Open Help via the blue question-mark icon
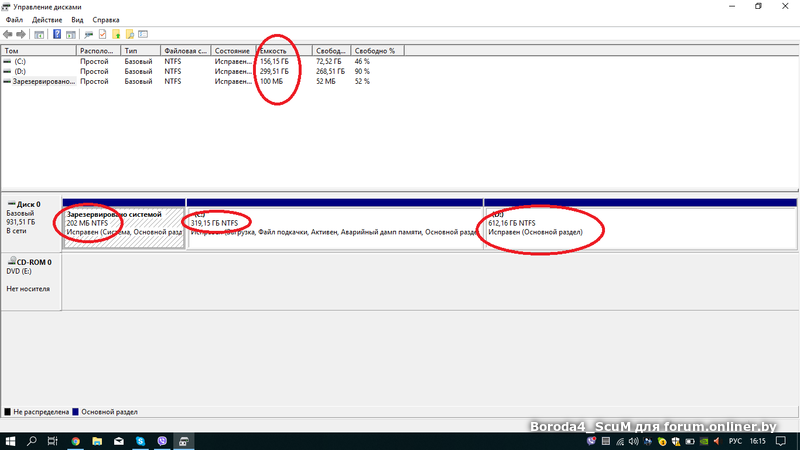Image resolution: width=800 pixels, height=450 pixels. point(57,34)
